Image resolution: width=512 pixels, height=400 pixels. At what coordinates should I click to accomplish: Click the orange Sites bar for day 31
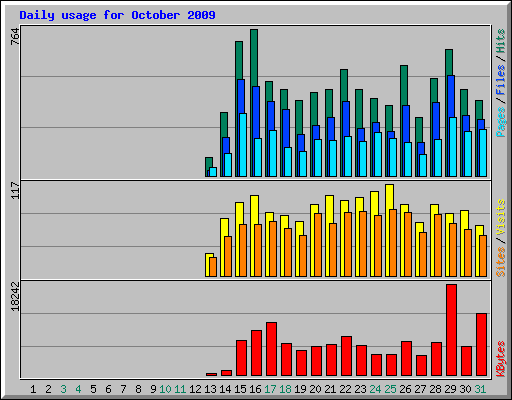[483, 256]
